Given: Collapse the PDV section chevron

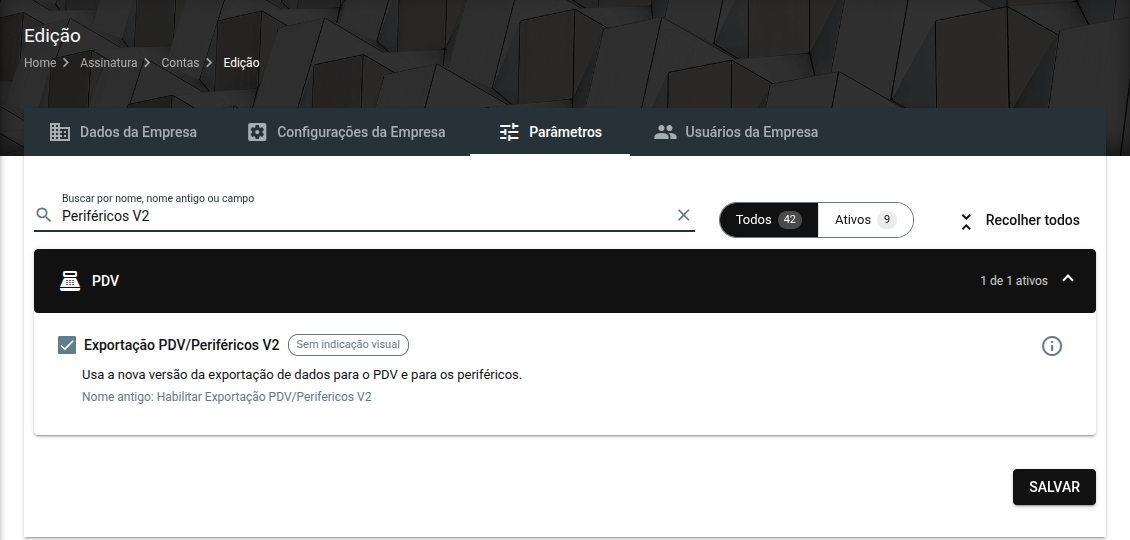Looking at the screenshot, I should coord(1068,279).
